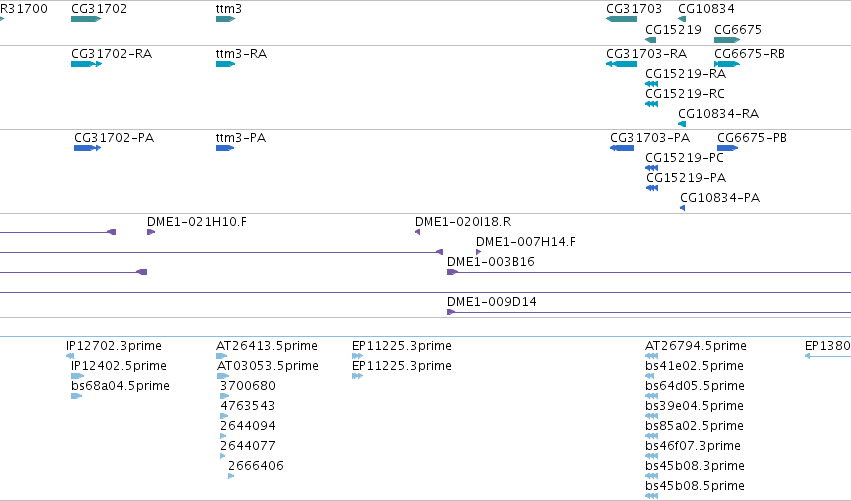The width and height of the screenshot is (851, 501).
Task: Select the DME1-009D14 BAC clone label
Action: click(x=492, y=302)
